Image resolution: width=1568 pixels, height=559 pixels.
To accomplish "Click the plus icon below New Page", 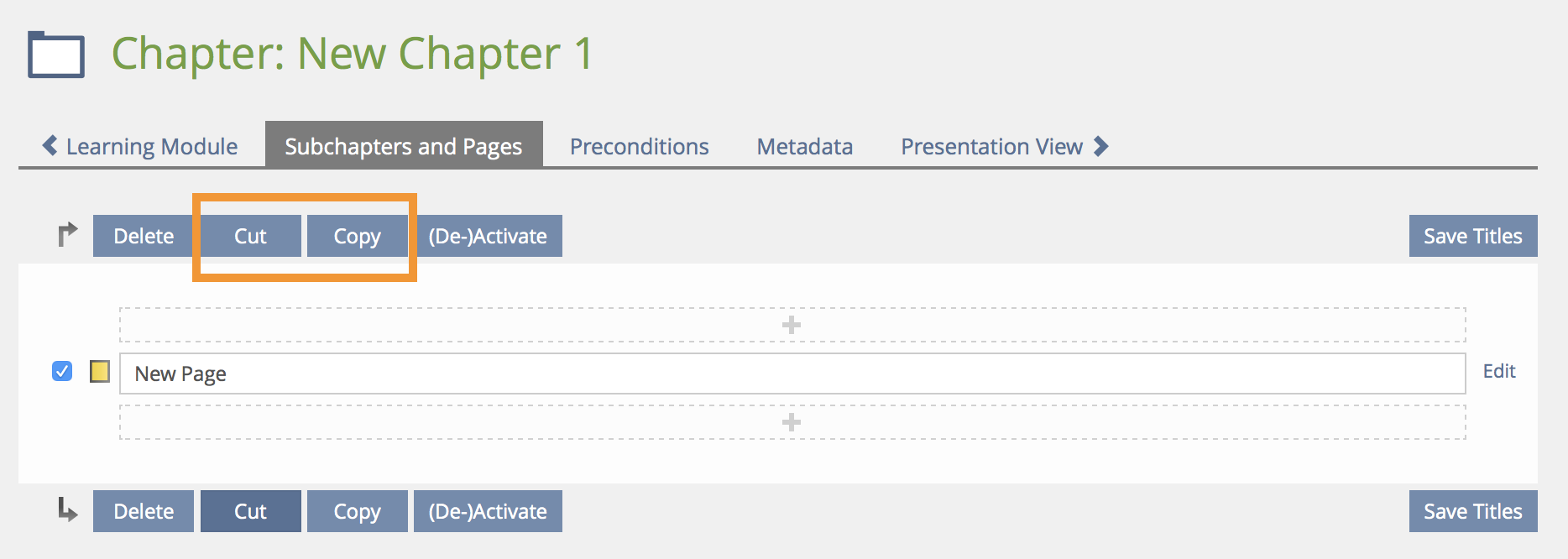I will 792,422.
